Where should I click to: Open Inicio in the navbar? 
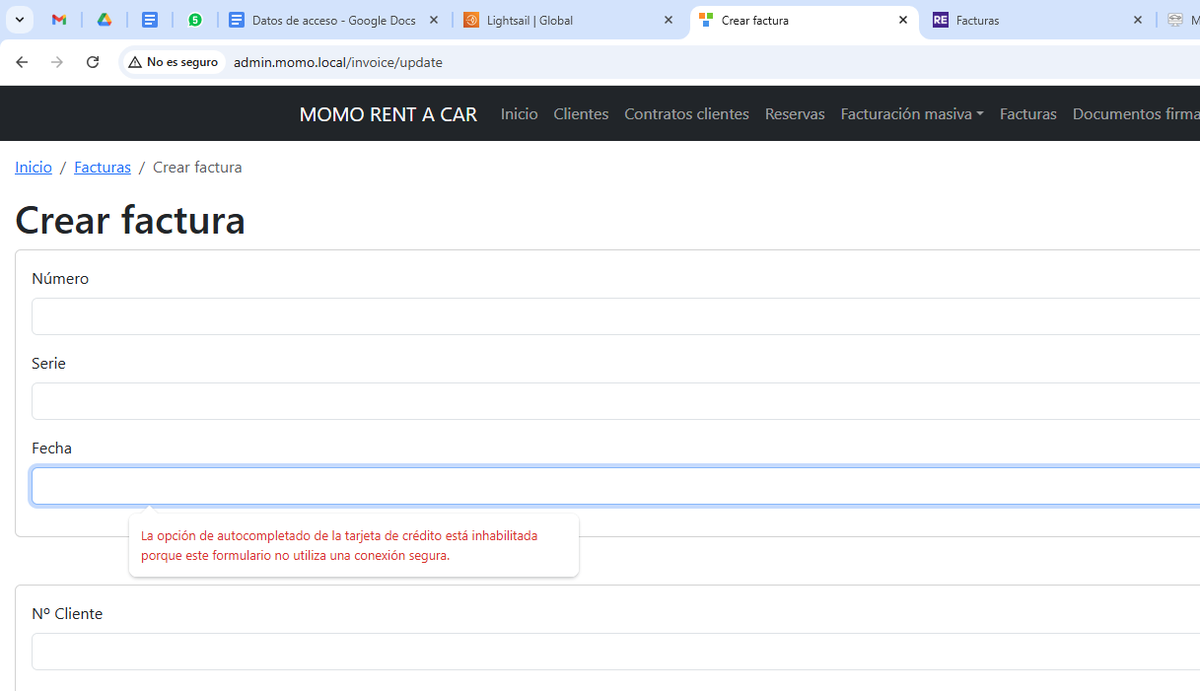pos(519,114)
